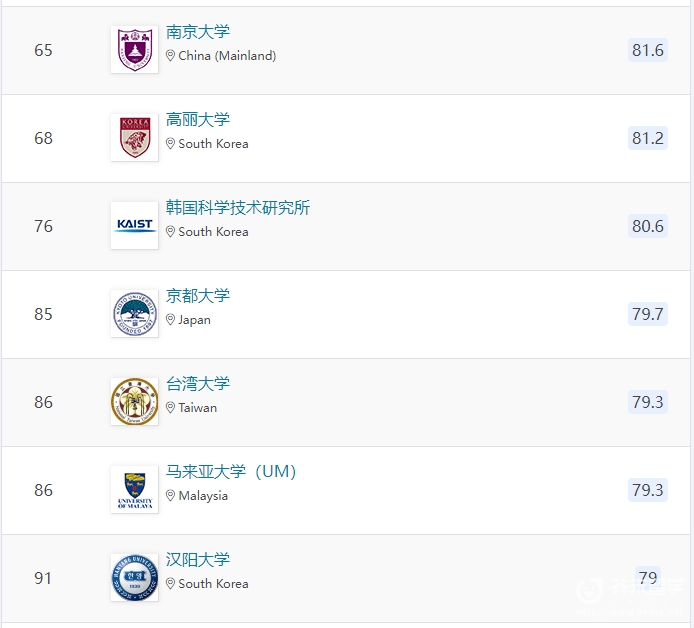Click the Hanyang University blue seal logo

(135, 578)
